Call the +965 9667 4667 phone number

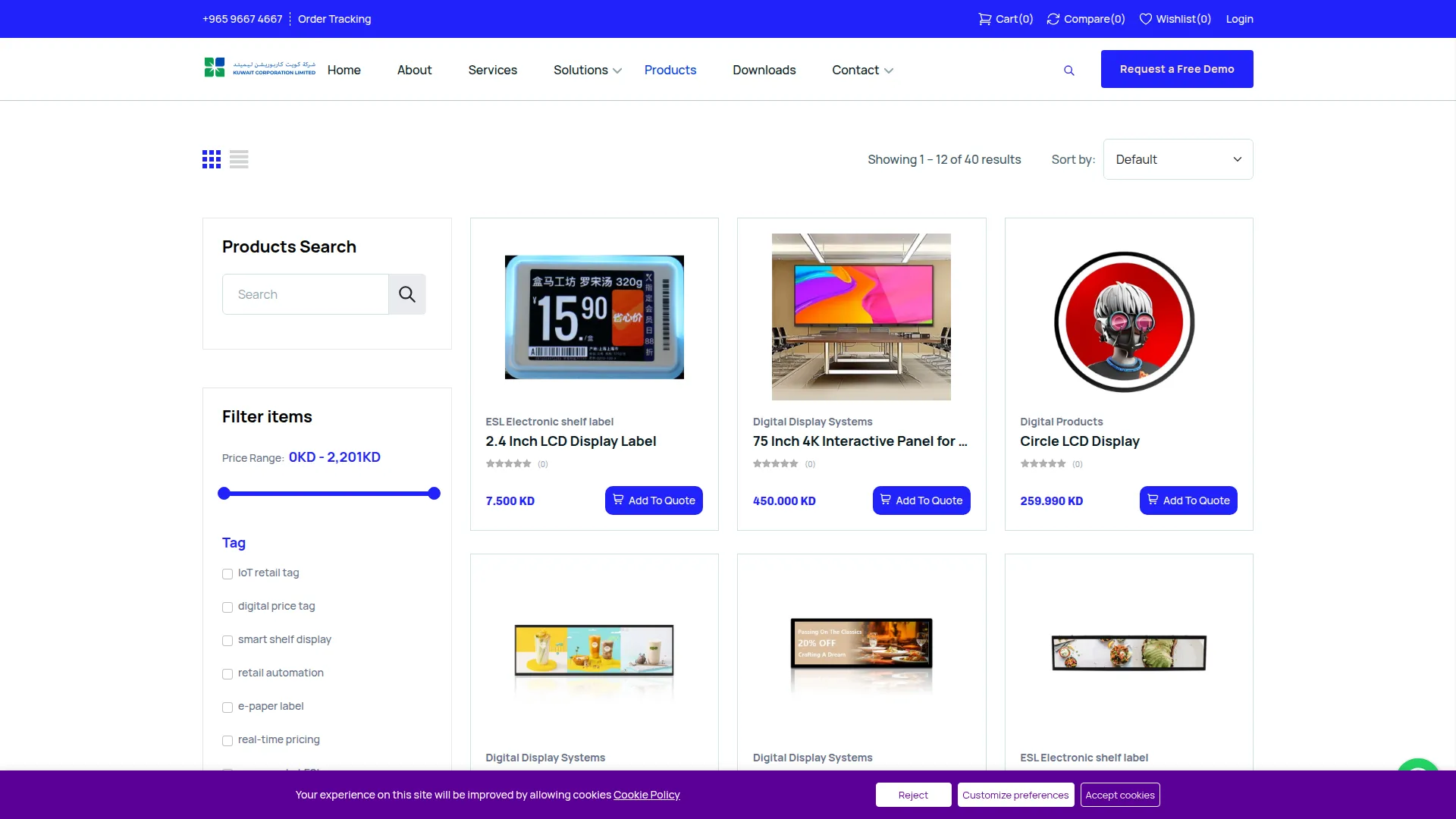click(x=243, y=19)
